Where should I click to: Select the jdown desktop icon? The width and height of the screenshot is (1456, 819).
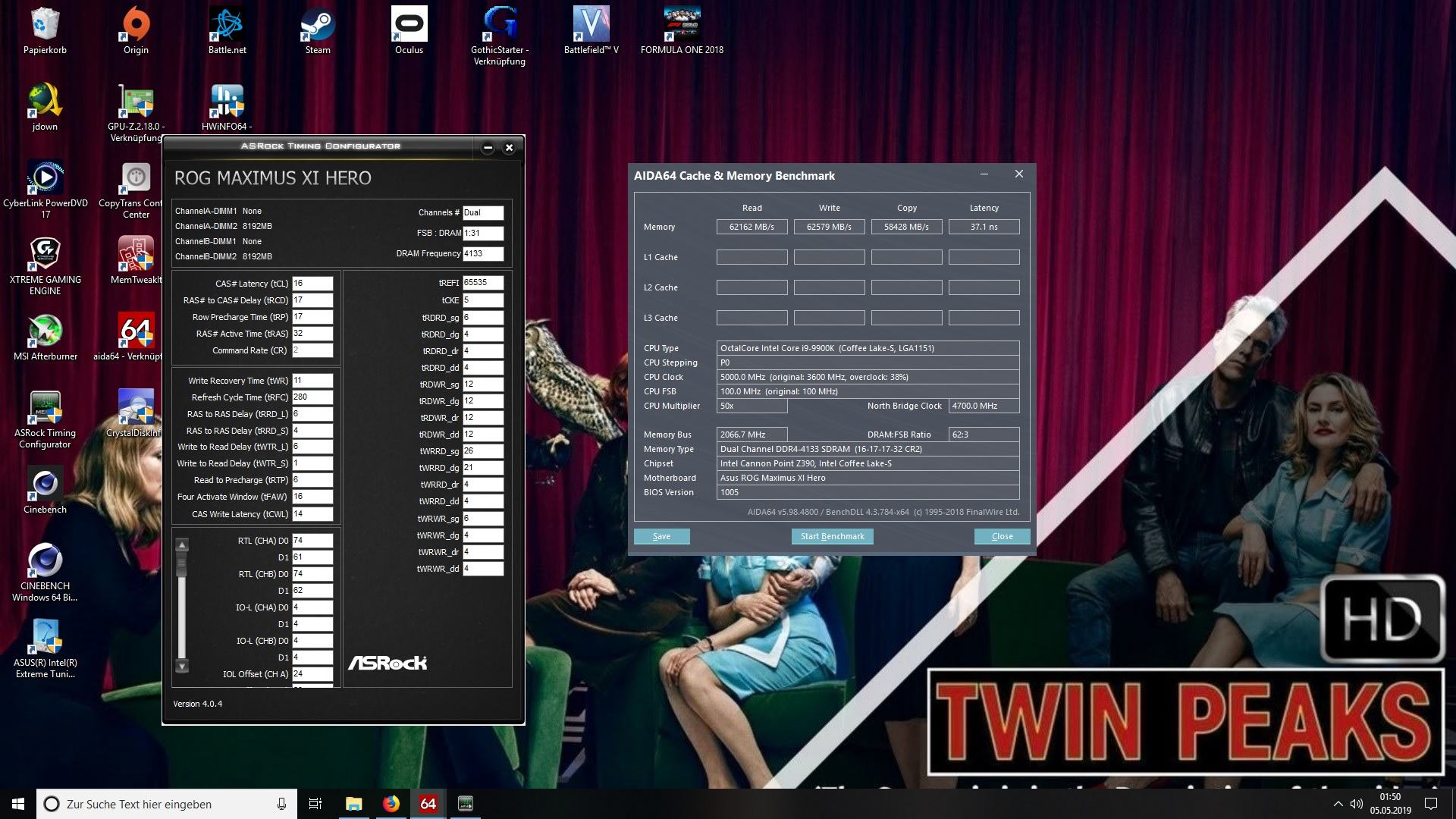click(45, 108)
